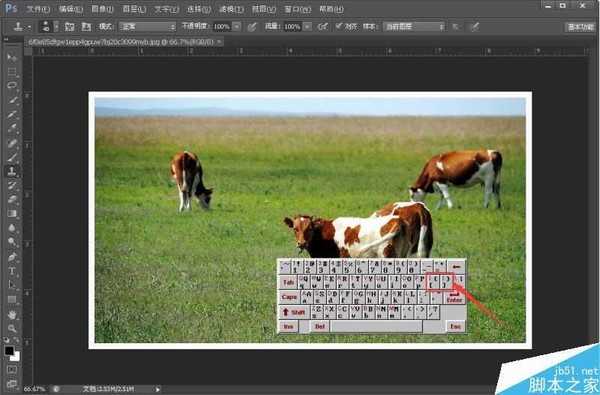Open the 模式 blending mode dropdown
Image resolution: width=600 pixels, height=395 pixels.
(147, 26)
